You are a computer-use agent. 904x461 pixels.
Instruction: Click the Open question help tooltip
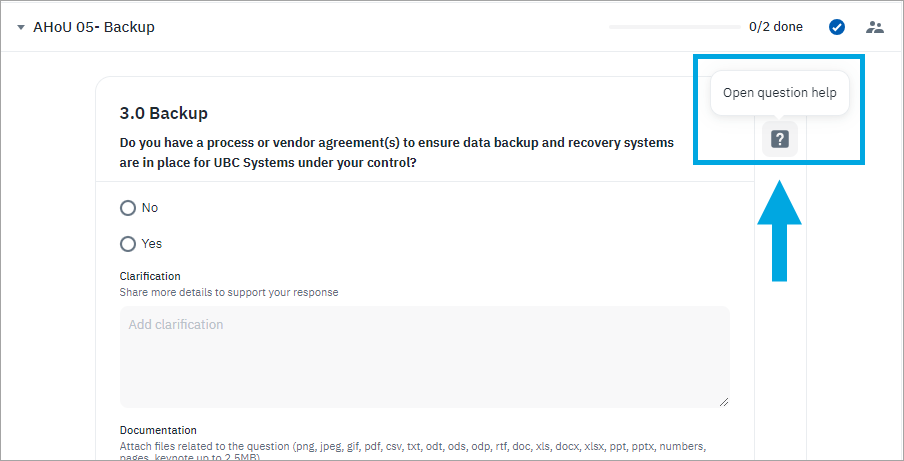click(x=779, y=93)
